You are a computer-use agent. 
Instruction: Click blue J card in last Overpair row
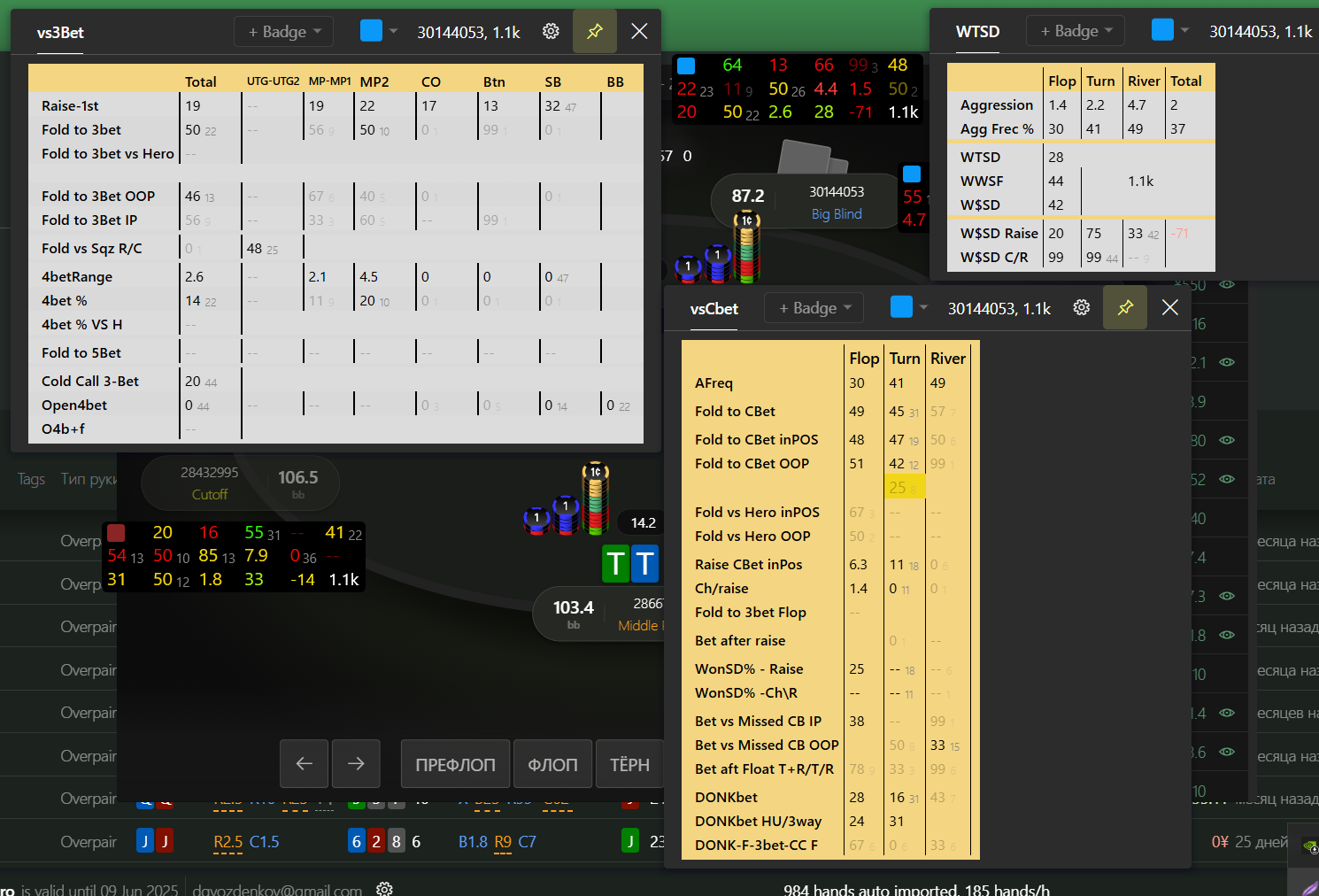pos(144,841)
